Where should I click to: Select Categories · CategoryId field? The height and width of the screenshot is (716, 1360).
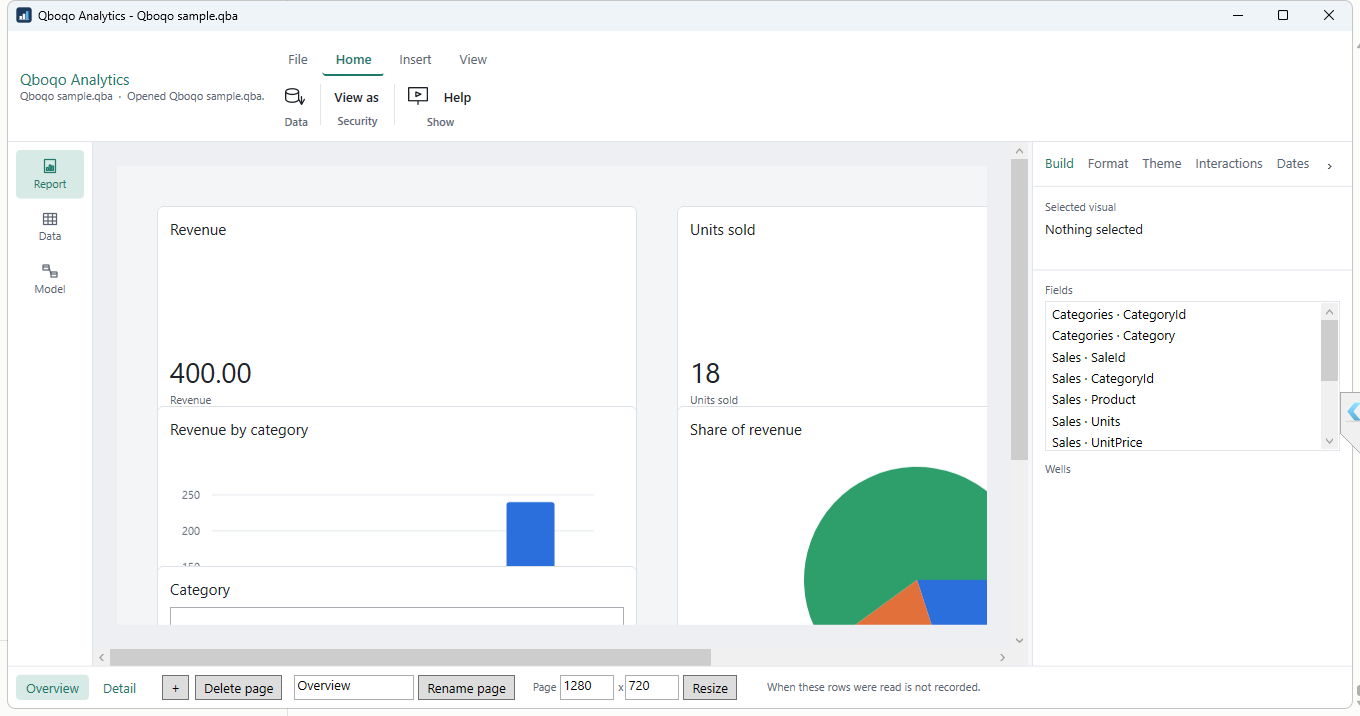tap(1183, 315)
